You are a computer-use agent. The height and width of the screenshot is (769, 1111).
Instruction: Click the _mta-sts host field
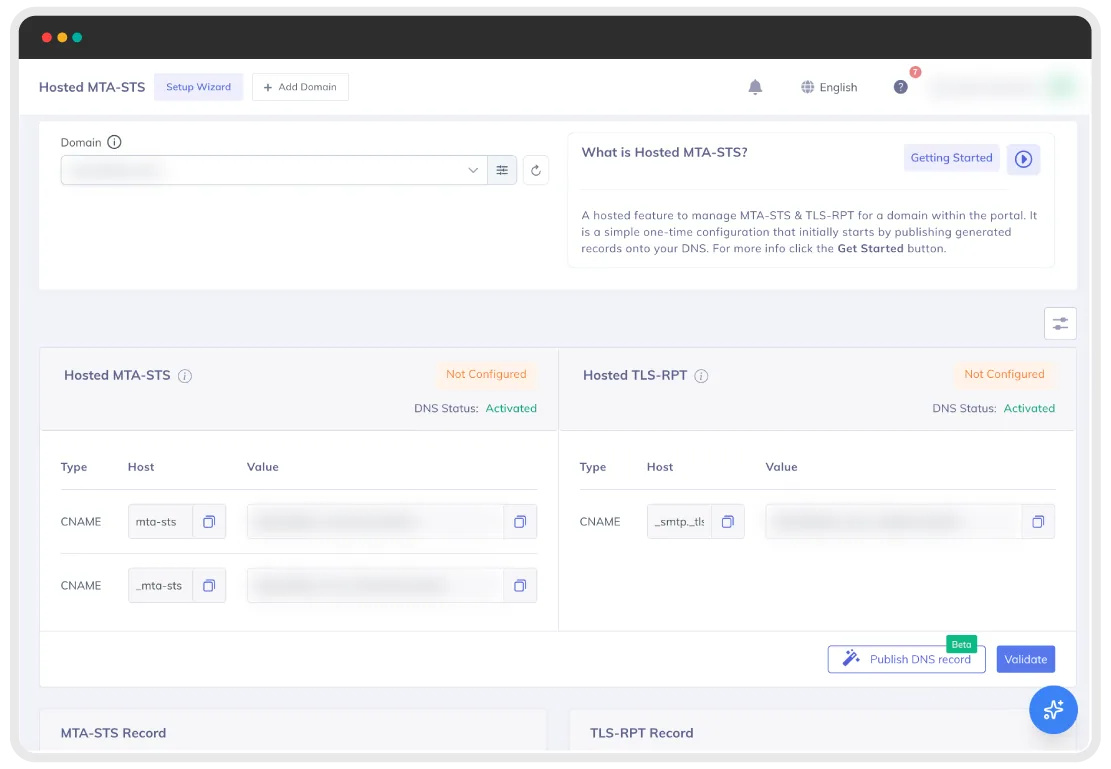click(161, 585)
